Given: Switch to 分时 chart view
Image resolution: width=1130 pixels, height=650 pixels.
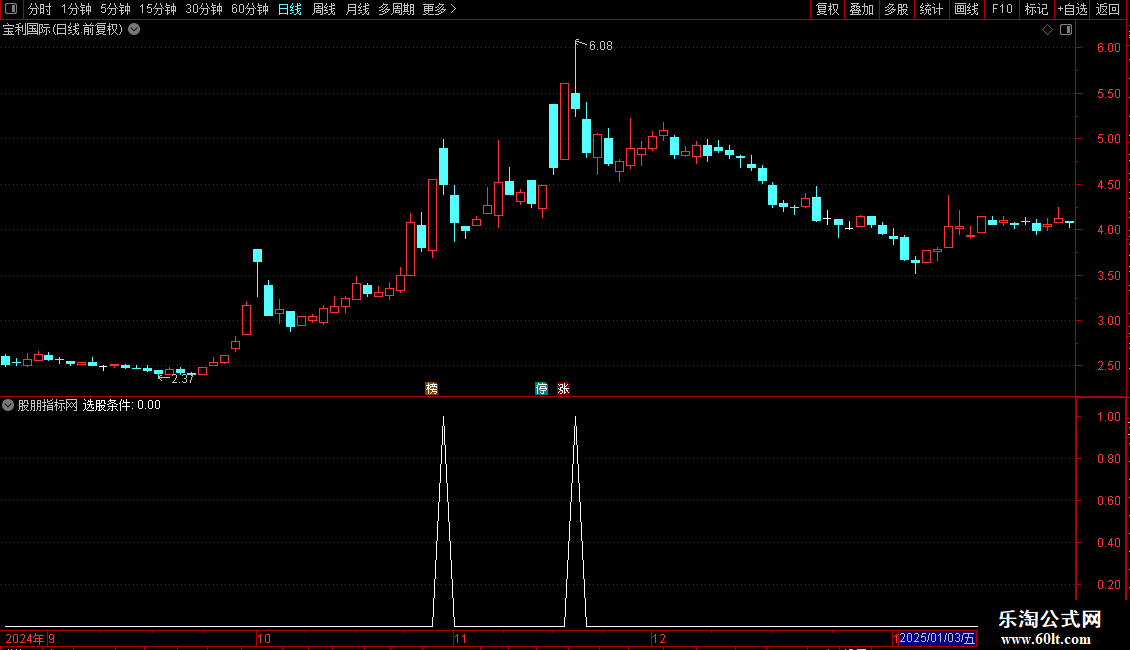Looking at the screenshot, I should point(40,9).
